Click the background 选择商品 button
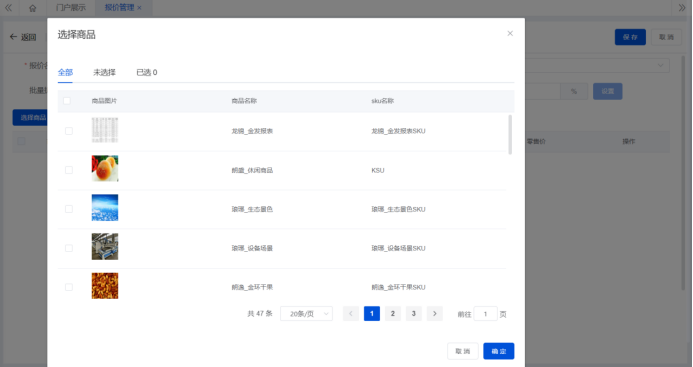The width and height of the screenshot is (693, 367). tap(30, 118)
